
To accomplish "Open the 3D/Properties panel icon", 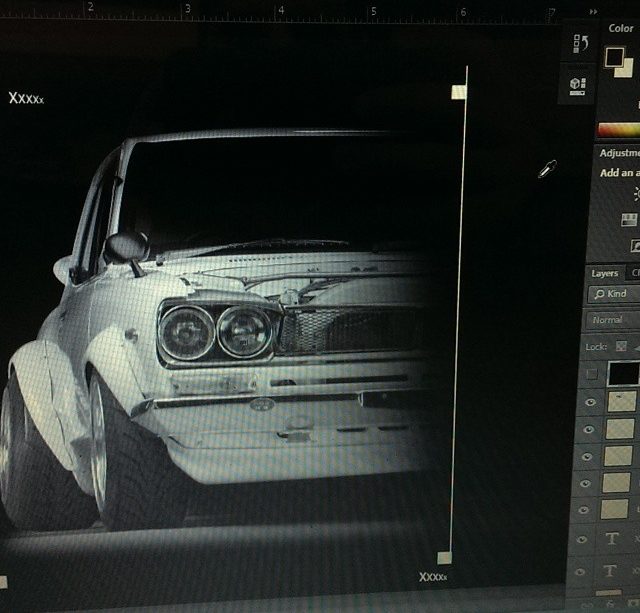I will pos(579,84).
